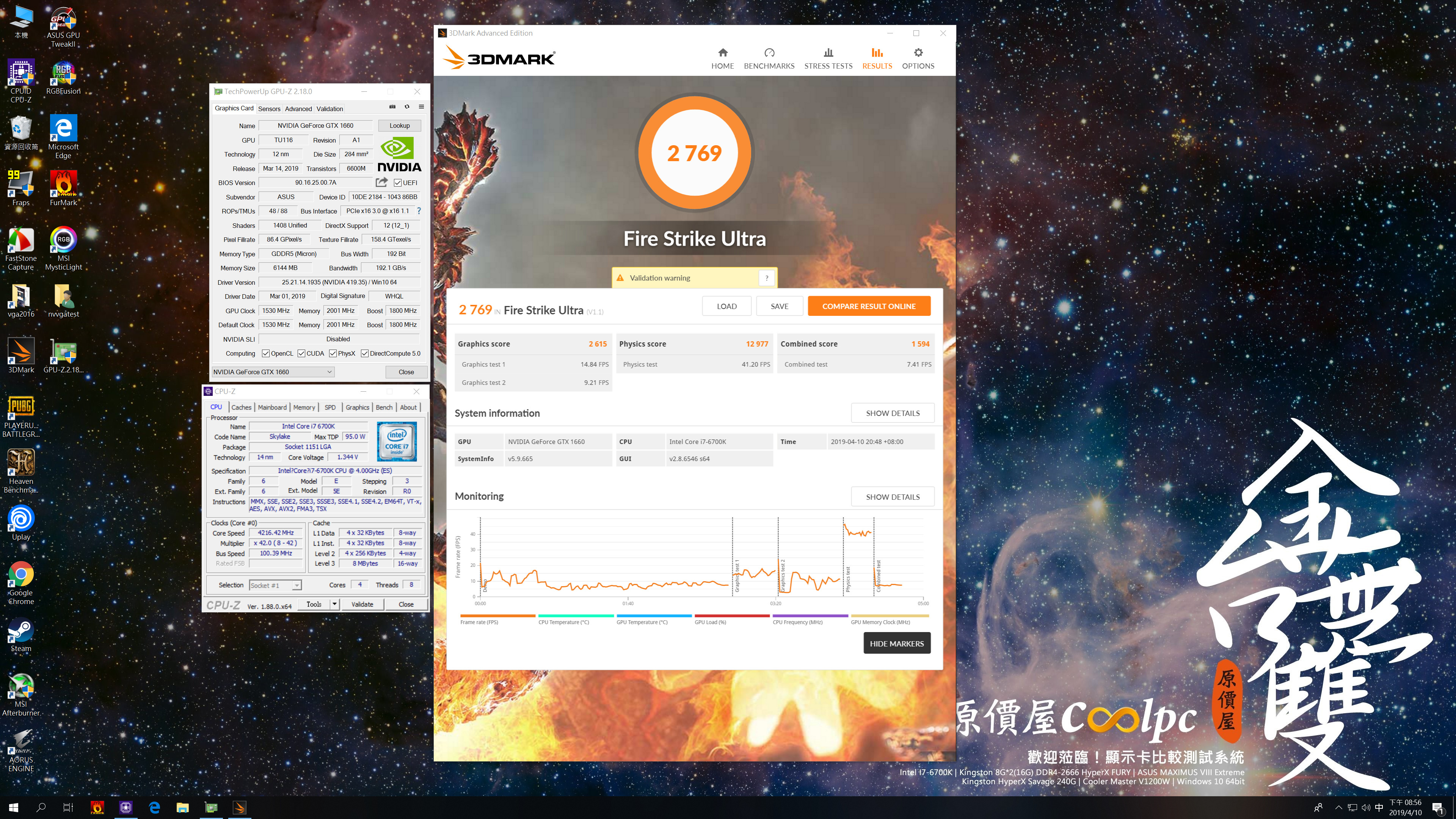
Task: Toggle CUDA checkbox in GPU-Z
Action: pyautogui.click(x=301, y=353)
